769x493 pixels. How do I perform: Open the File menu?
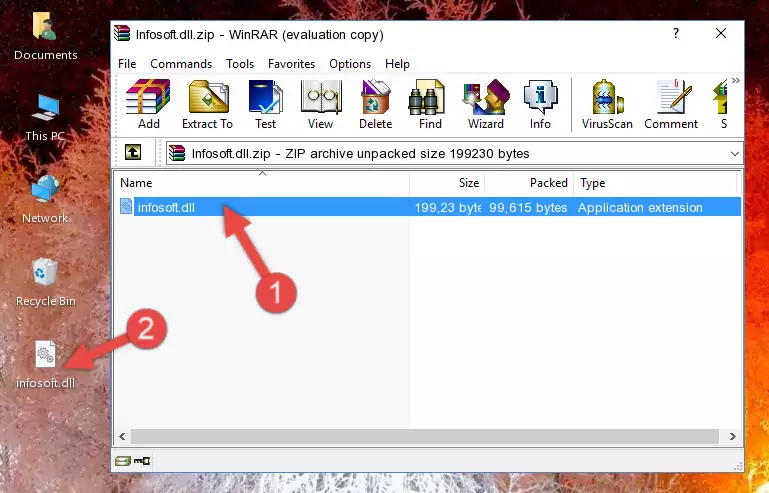(x=127, y=64)
